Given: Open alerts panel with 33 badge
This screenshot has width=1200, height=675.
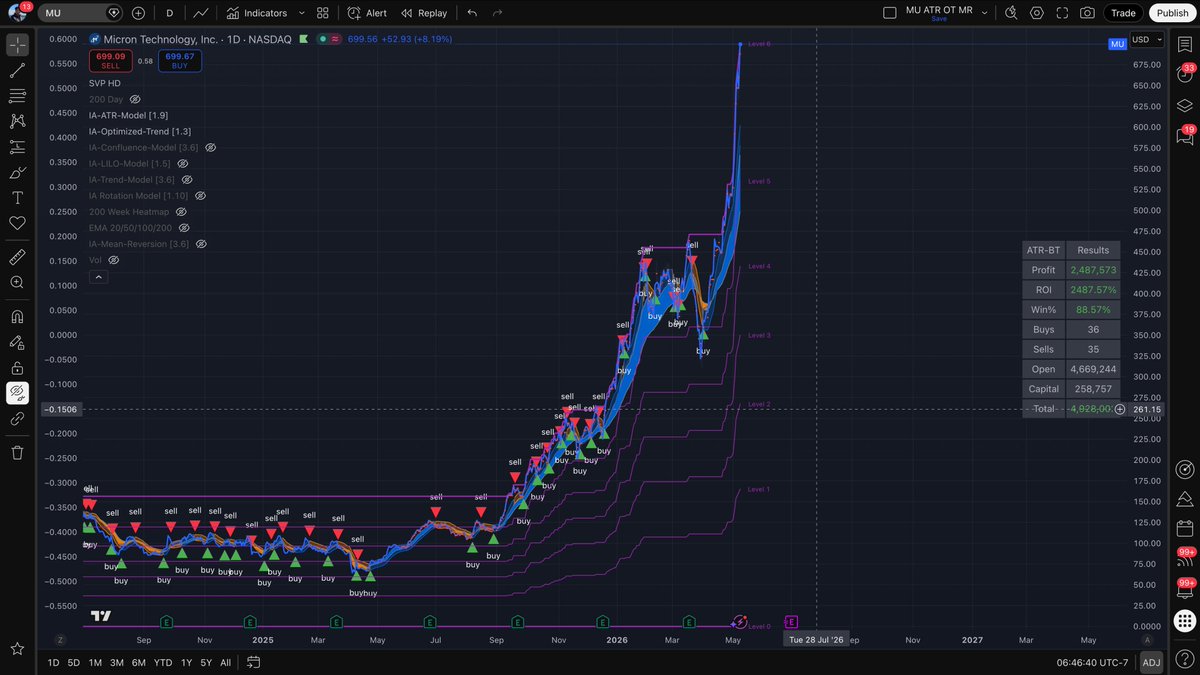Looking at the screenshot, I should point(1185,75).
